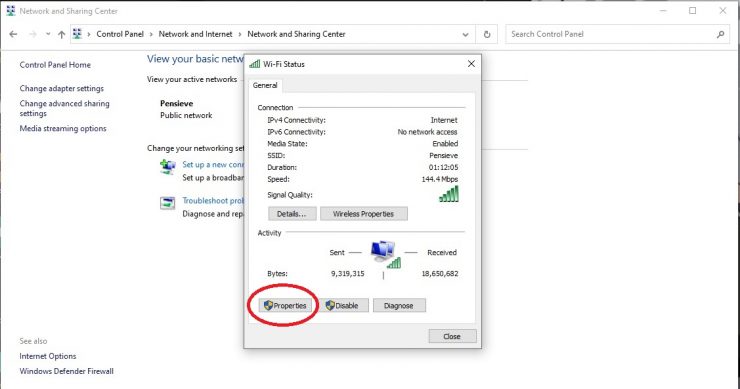The width and height of the screenshot is (740, 389).
Task: Click the Wi-Fi Status title signal icon
Action: [x=254, y=64]
